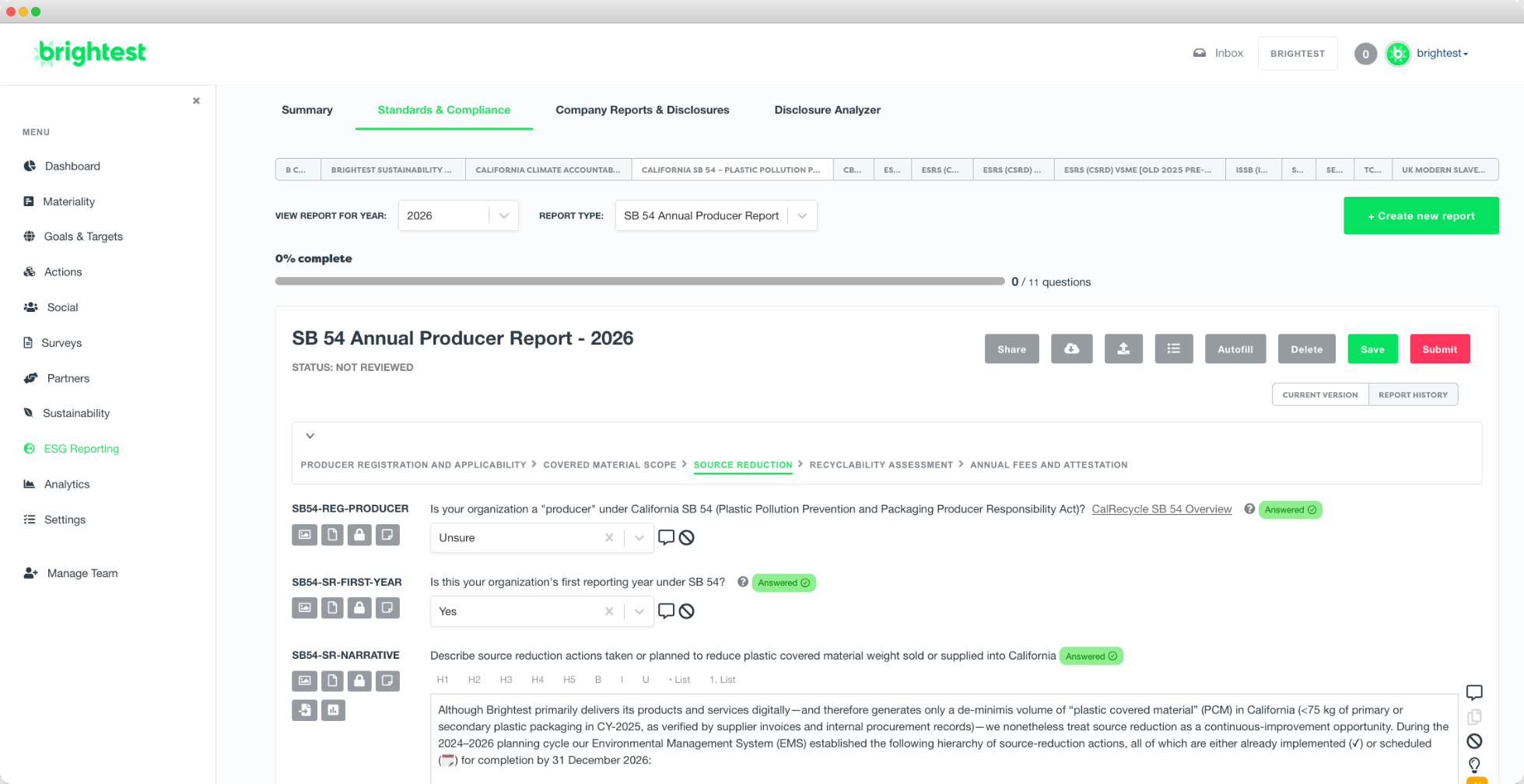The image size is (1524, 784).
Task: Mark SB54-SR-FIRST-YEAR as not applicable
Action: [x=686, y=611]
